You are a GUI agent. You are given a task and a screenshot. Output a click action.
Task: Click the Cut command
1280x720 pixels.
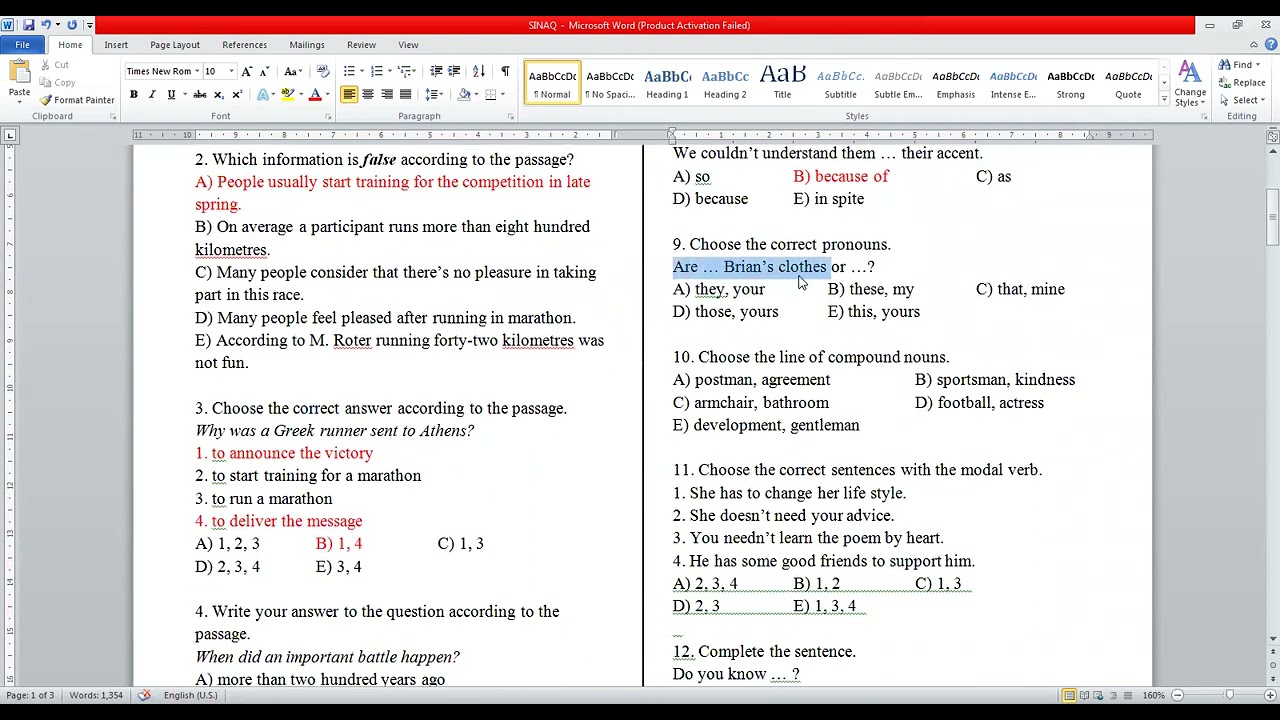[55, 65]
